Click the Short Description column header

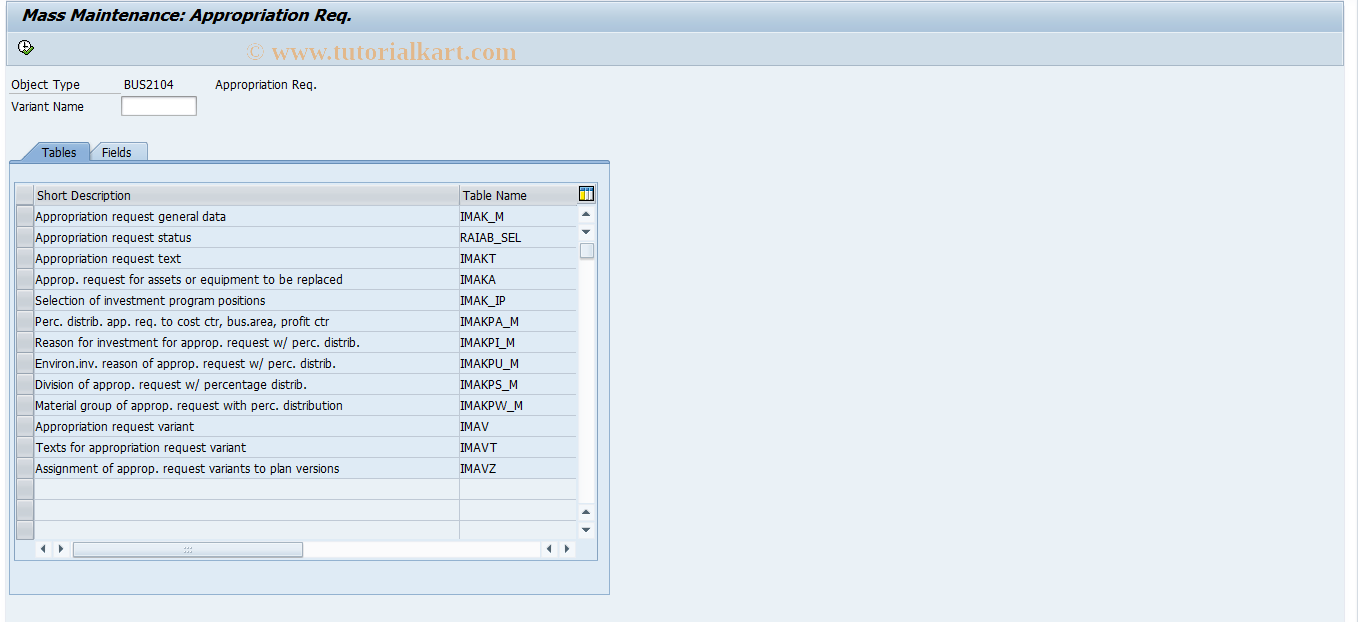pos(247,195)
